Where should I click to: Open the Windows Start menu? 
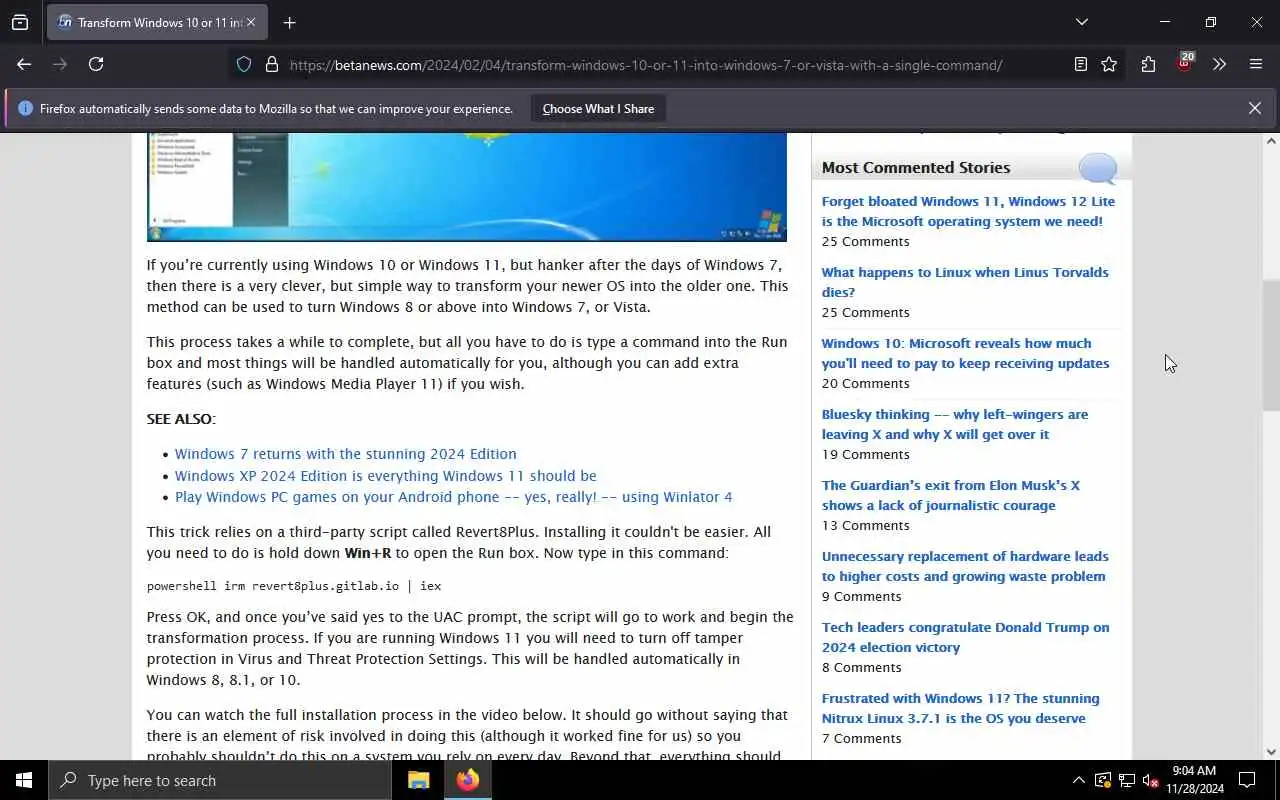pyautogui.click(x=24, y=780)
